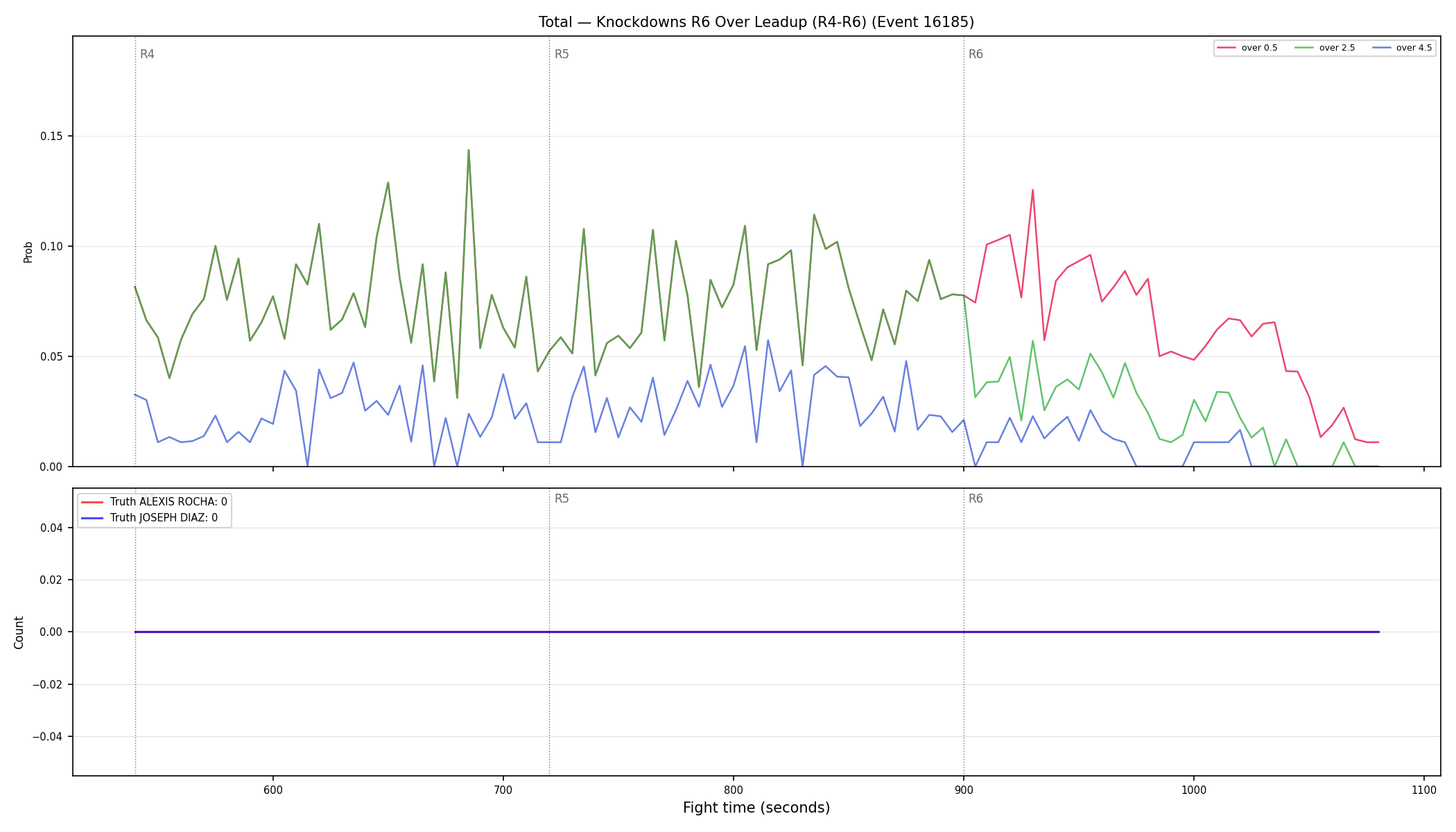Click the 700 tick label on time axis
The width and height of the screenshot is (1456, 832).
coord(503,790)
